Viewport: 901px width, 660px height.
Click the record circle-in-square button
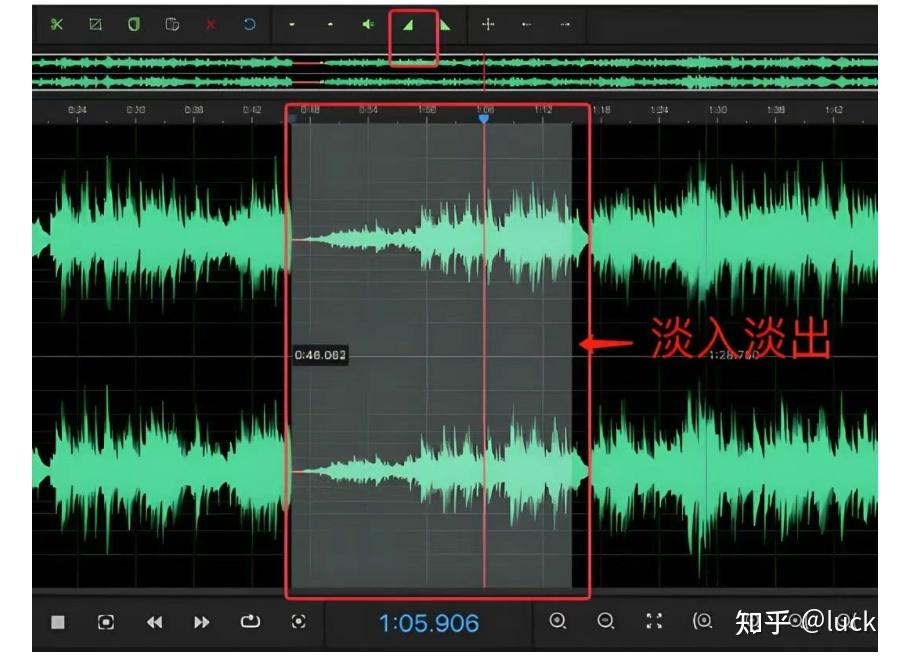106,622
